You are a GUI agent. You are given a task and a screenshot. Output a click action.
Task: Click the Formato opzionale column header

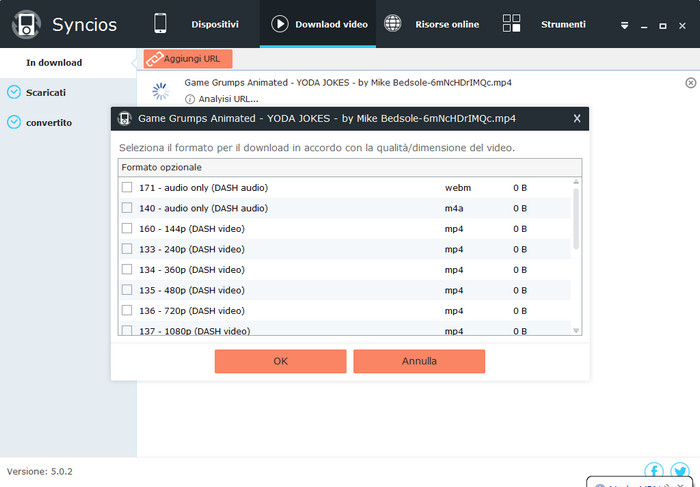350,167
